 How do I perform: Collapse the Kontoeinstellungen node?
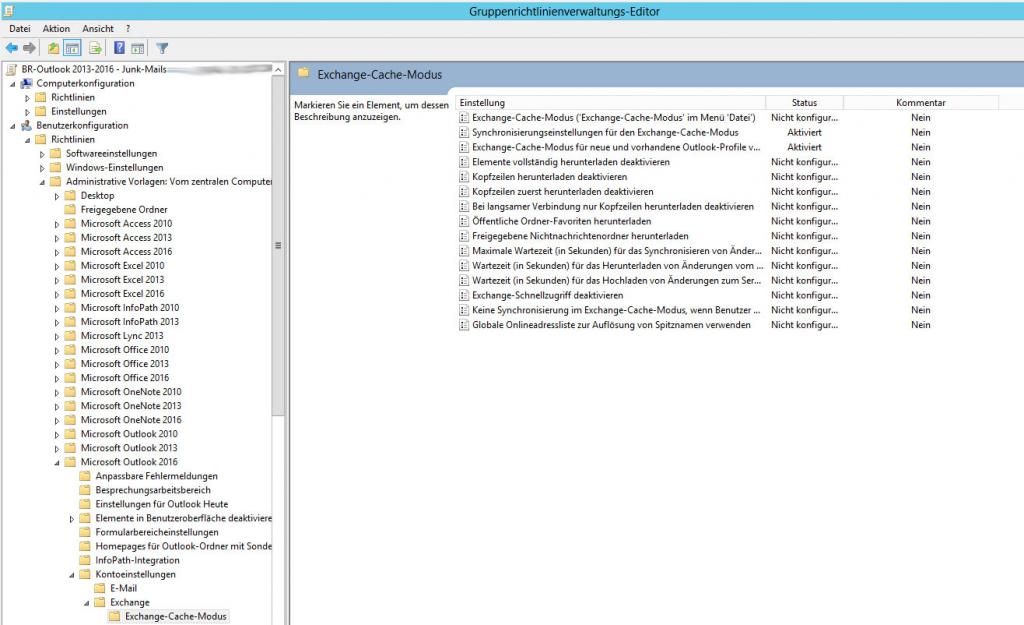72,575
